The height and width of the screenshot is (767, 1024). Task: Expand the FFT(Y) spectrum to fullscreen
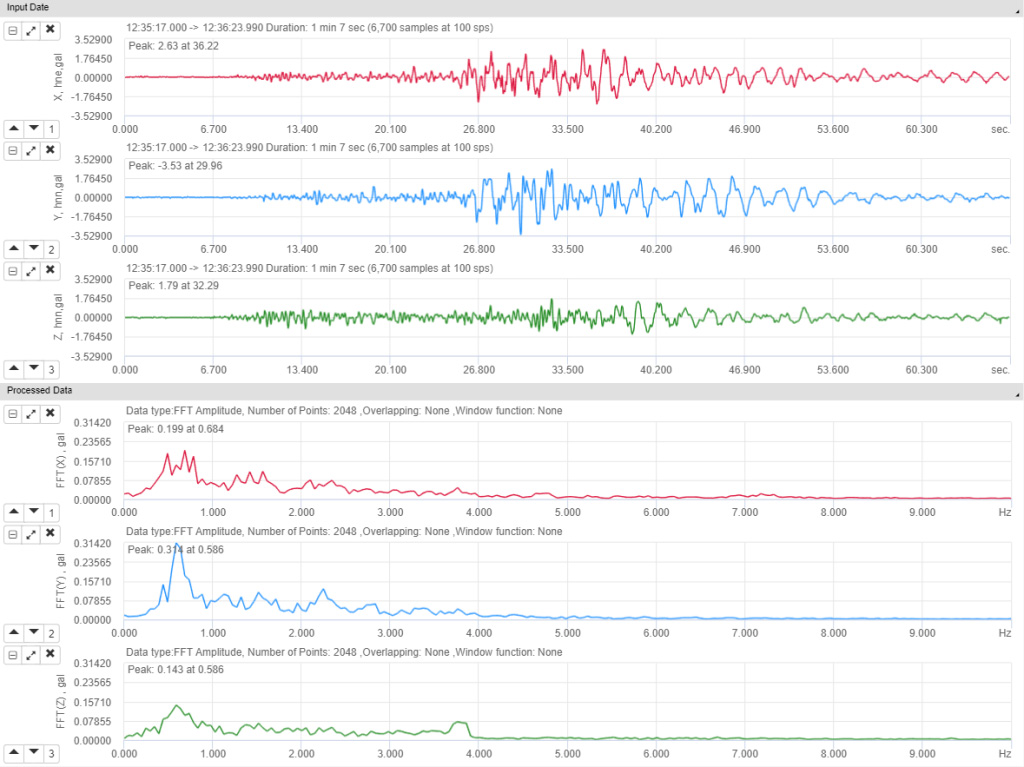[x=31, y=534]
